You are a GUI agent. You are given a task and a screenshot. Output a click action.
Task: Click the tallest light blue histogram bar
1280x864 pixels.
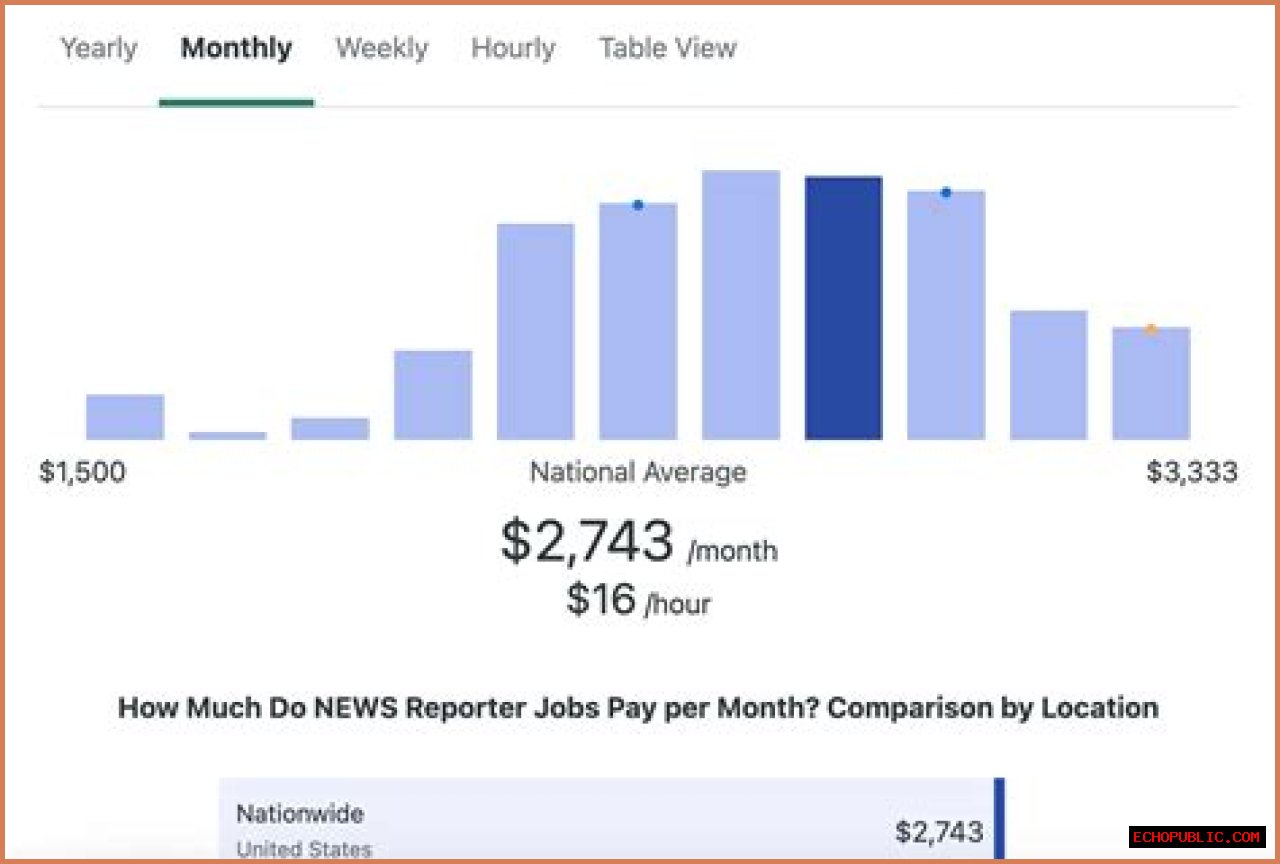[x=741, y=305]
